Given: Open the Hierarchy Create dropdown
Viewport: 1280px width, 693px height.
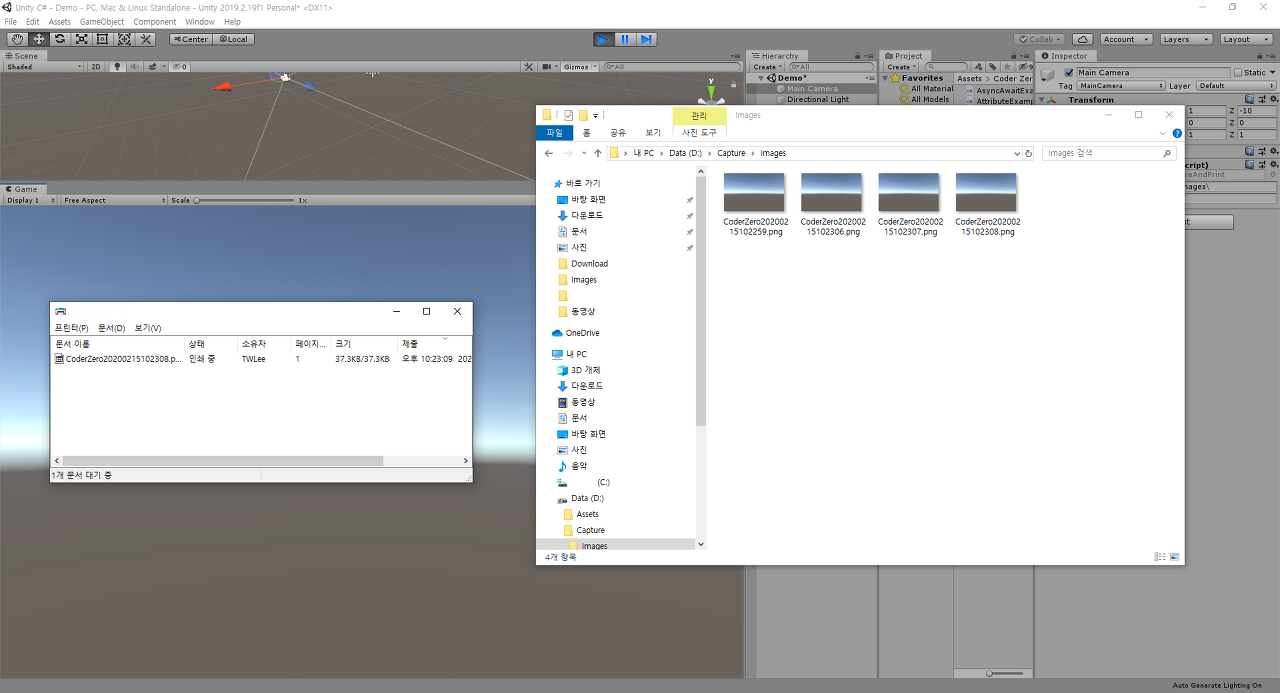Looking at the screenshot, I should coord(766,67).
